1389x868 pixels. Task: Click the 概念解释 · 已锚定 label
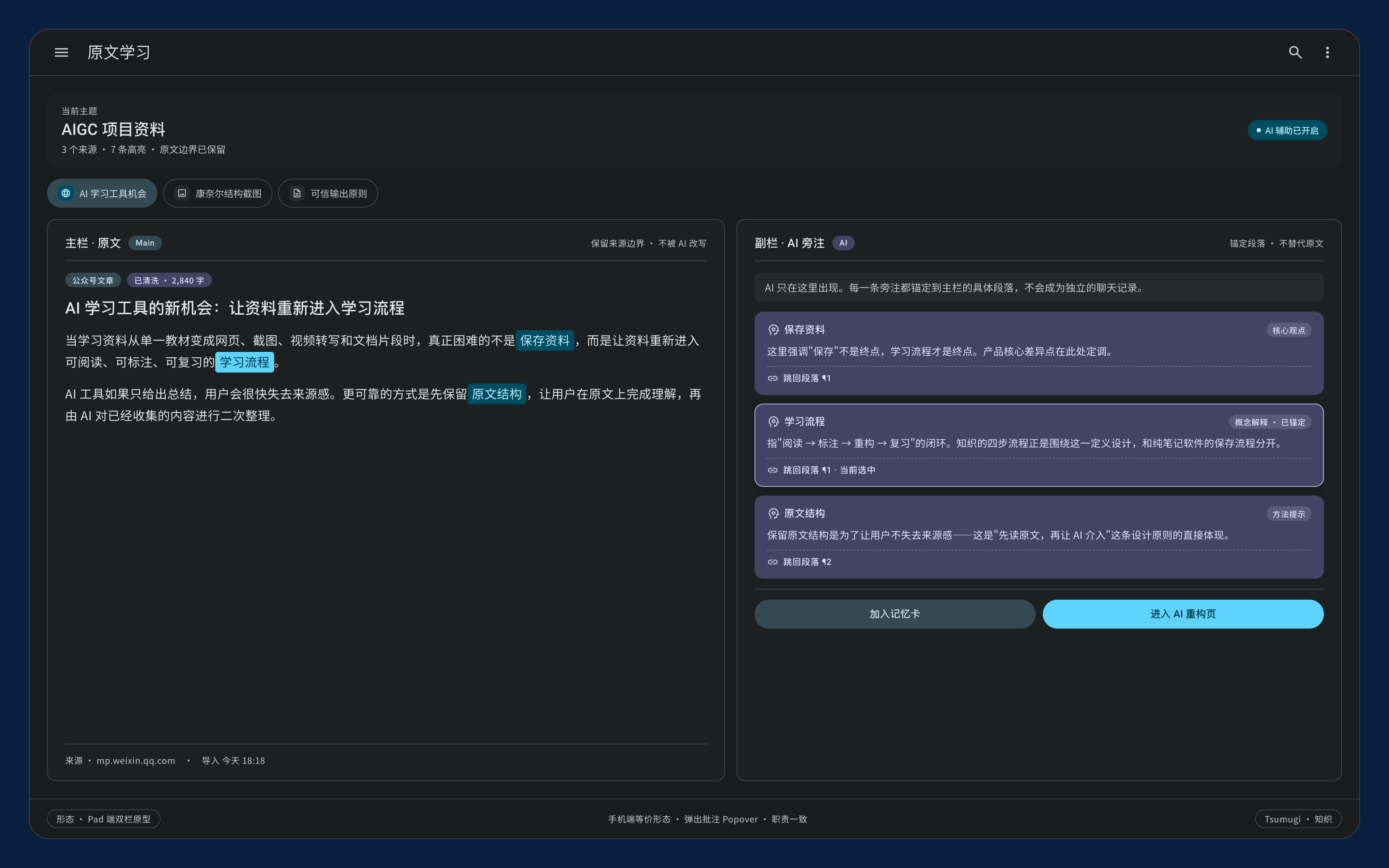pos(1270,422)
